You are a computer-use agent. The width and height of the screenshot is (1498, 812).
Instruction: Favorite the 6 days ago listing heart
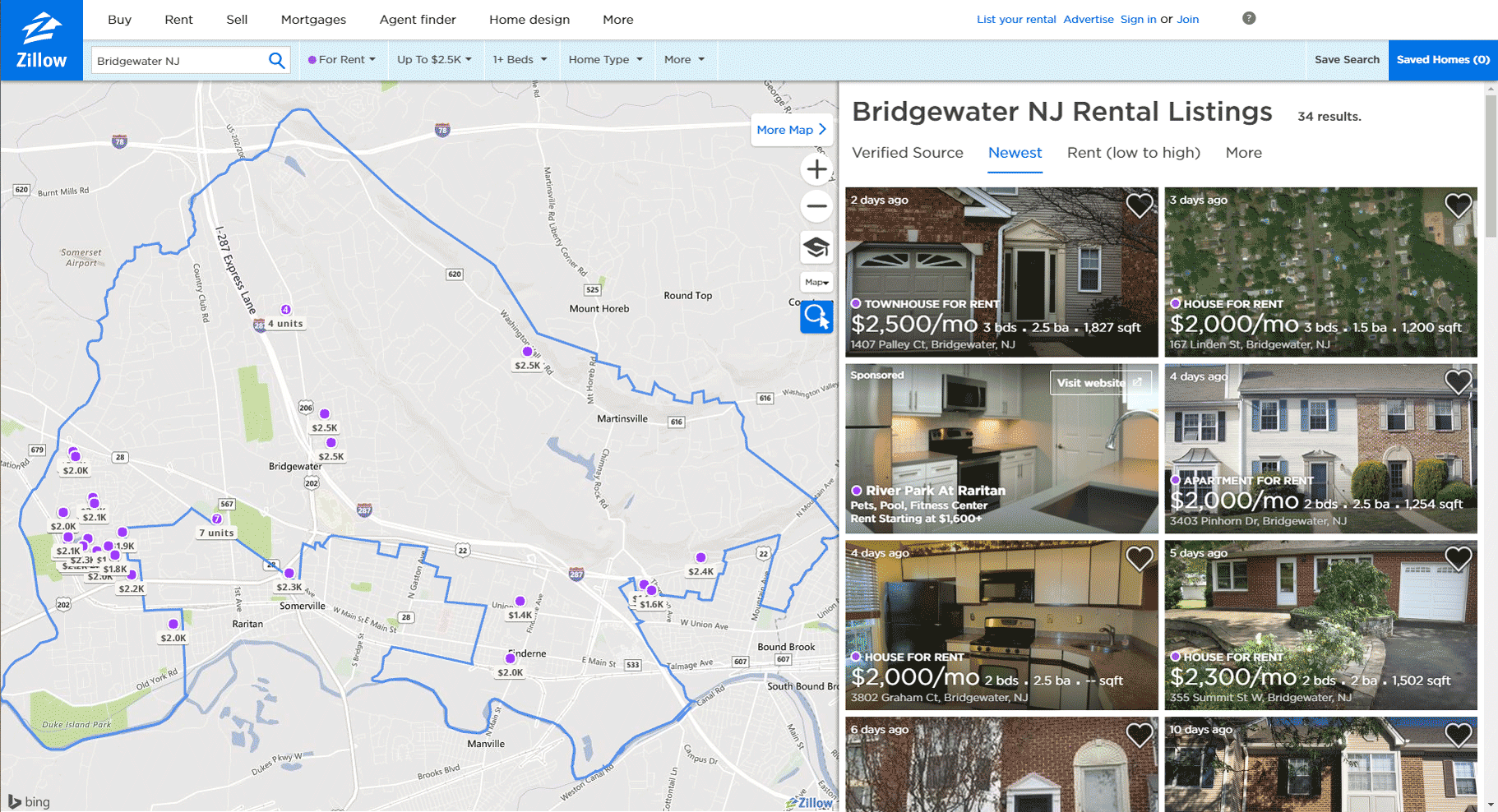[x=1139, y=734]
